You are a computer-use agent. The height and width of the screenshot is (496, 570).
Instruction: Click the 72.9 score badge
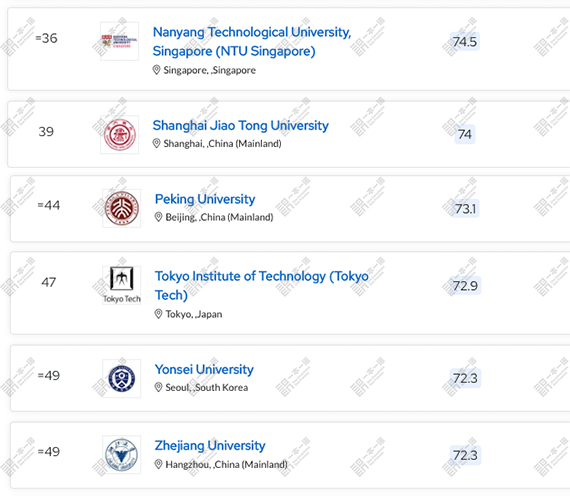pyautogui.click(x=465, y=286)
